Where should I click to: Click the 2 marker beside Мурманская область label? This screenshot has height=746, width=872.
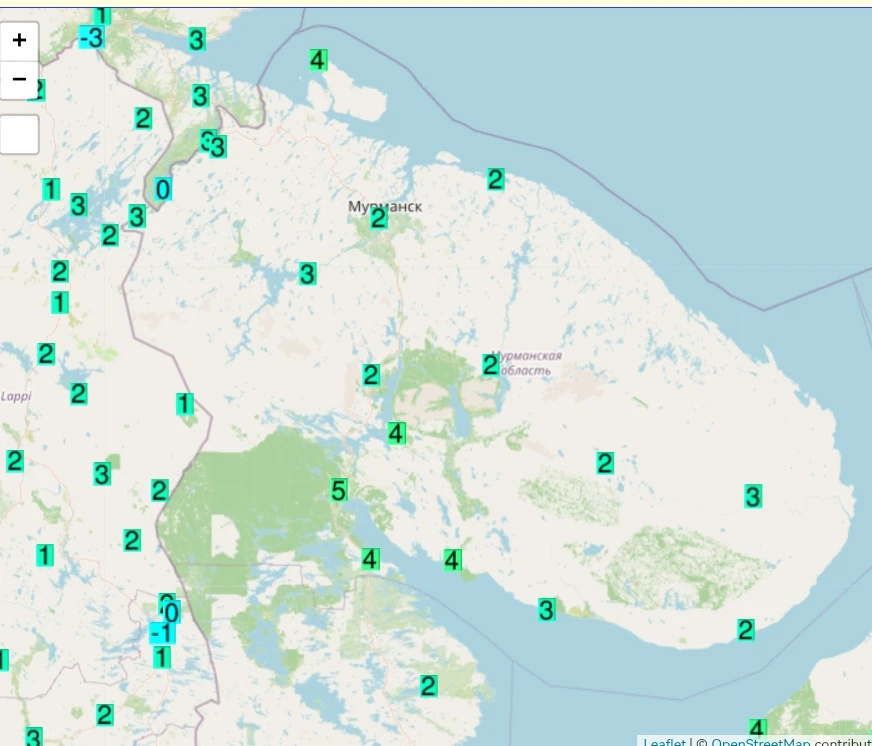click(x=490, y=365)
